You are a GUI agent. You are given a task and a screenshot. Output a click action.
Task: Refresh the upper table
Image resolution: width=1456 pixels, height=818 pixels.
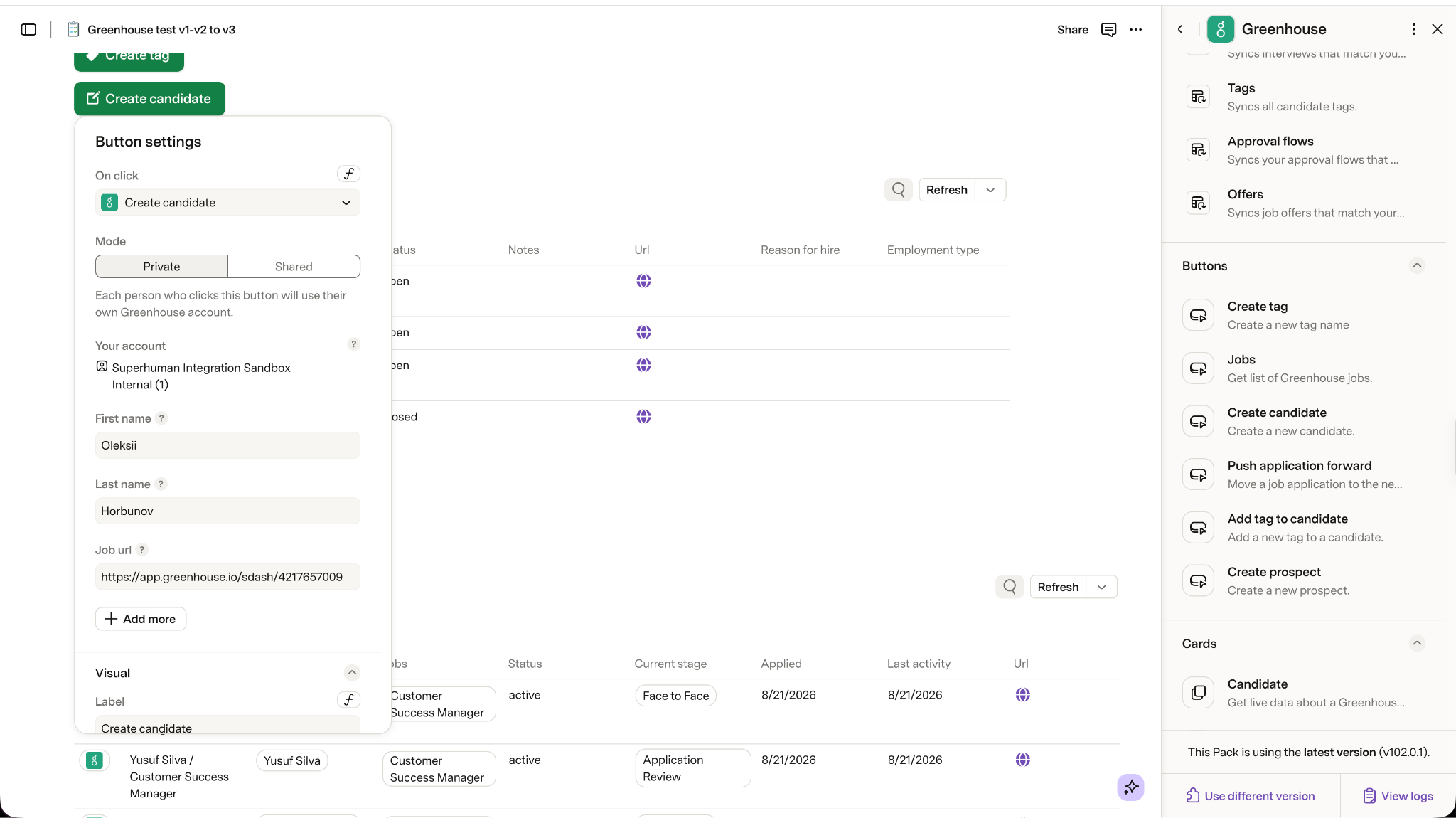tap(947, 190)
